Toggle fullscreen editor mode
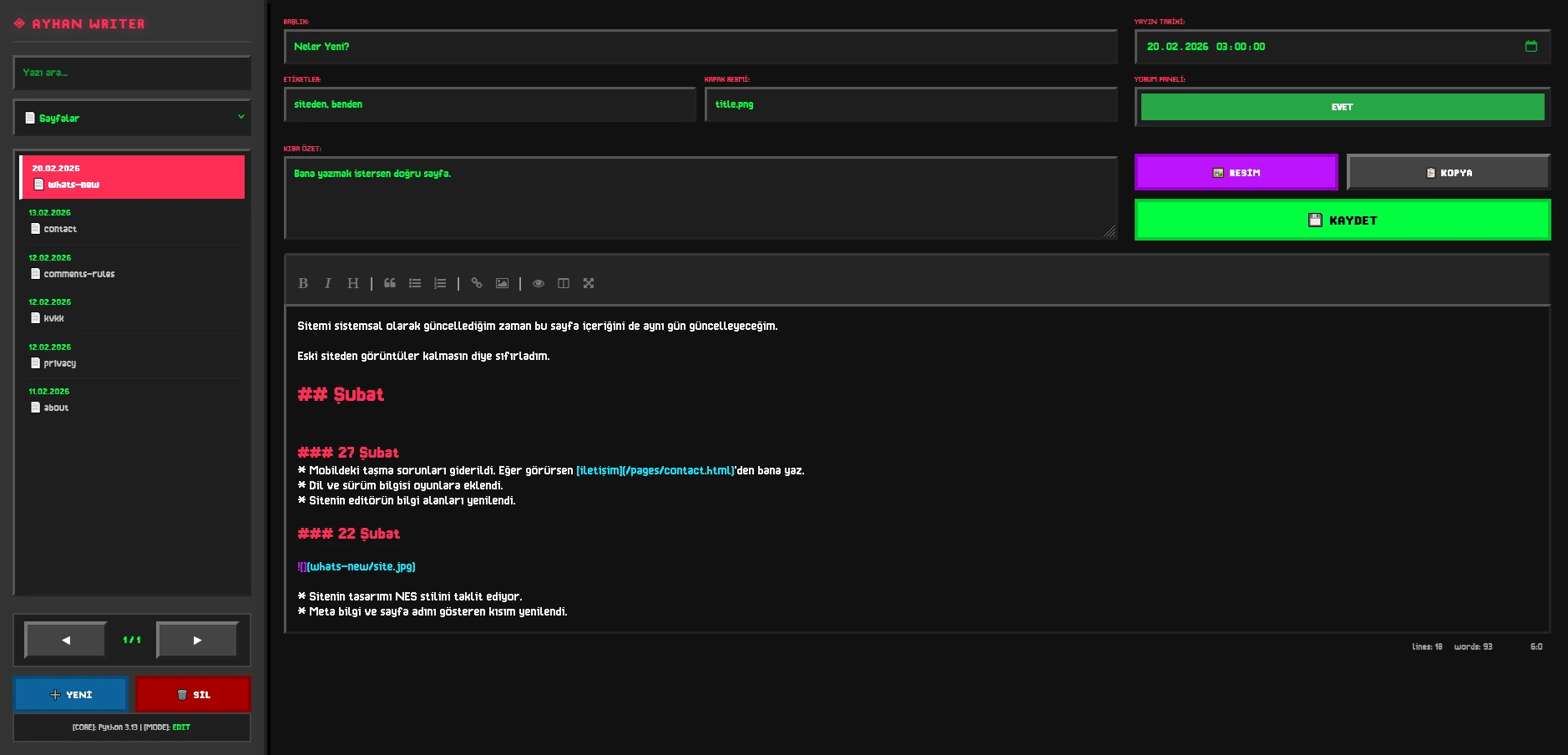Screen dimensions: 1568x755 coord(589,283)
